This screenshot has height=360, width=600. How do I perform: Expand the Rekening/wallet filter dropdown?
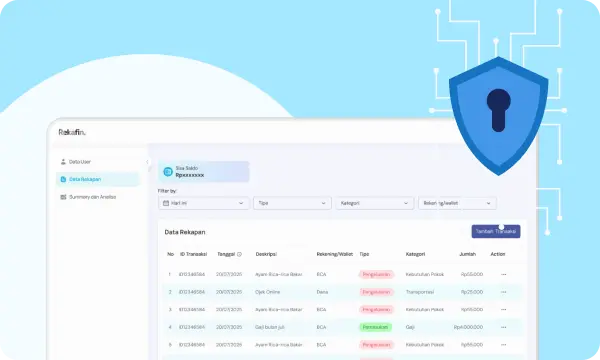point(457,203)
